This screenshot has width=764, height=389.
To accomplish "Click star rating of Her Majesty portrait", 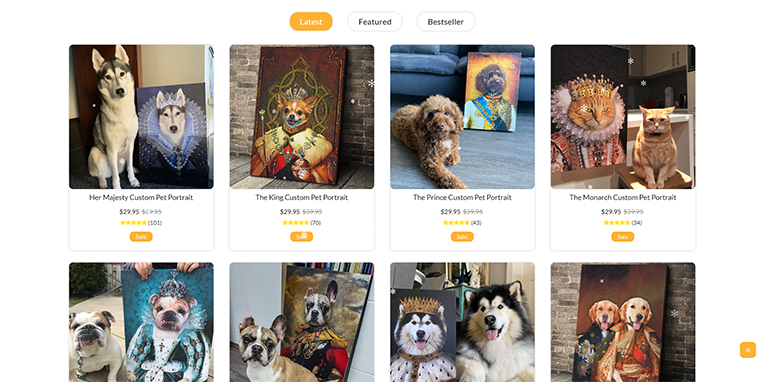I will 134,223.
